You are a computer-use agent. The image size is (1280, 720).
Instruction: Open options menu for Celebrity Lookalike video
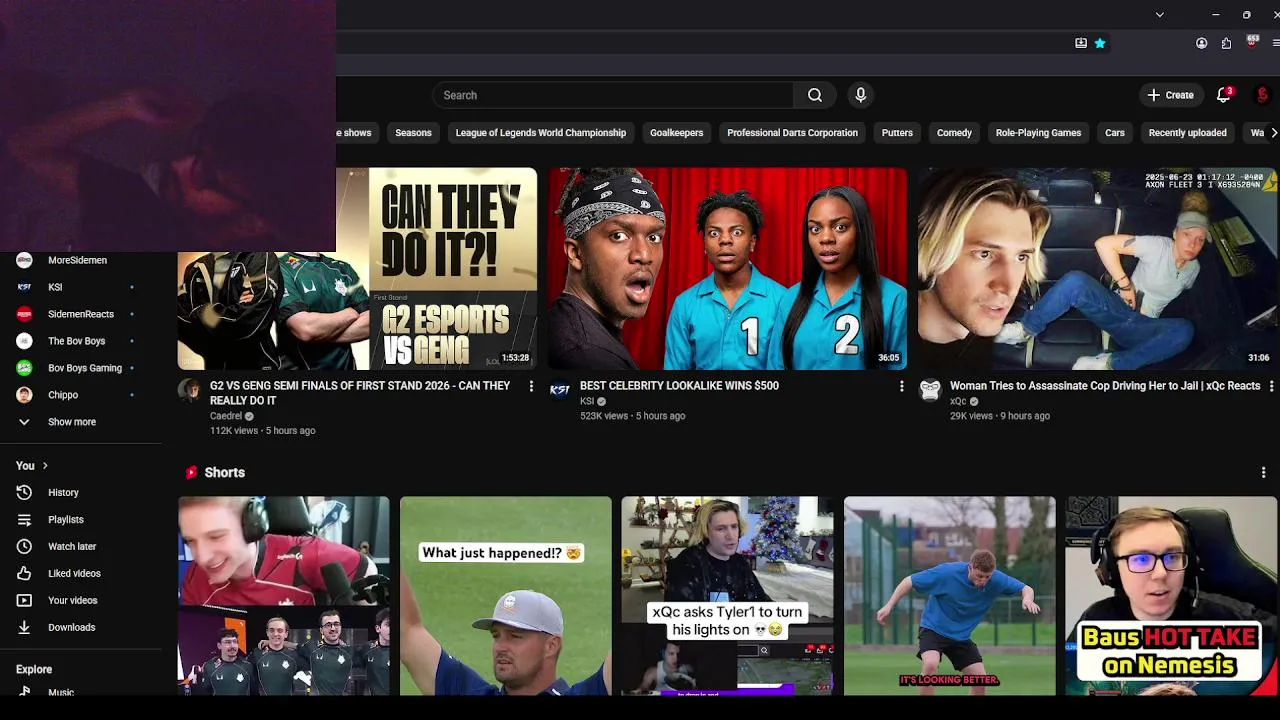(901, 386)
